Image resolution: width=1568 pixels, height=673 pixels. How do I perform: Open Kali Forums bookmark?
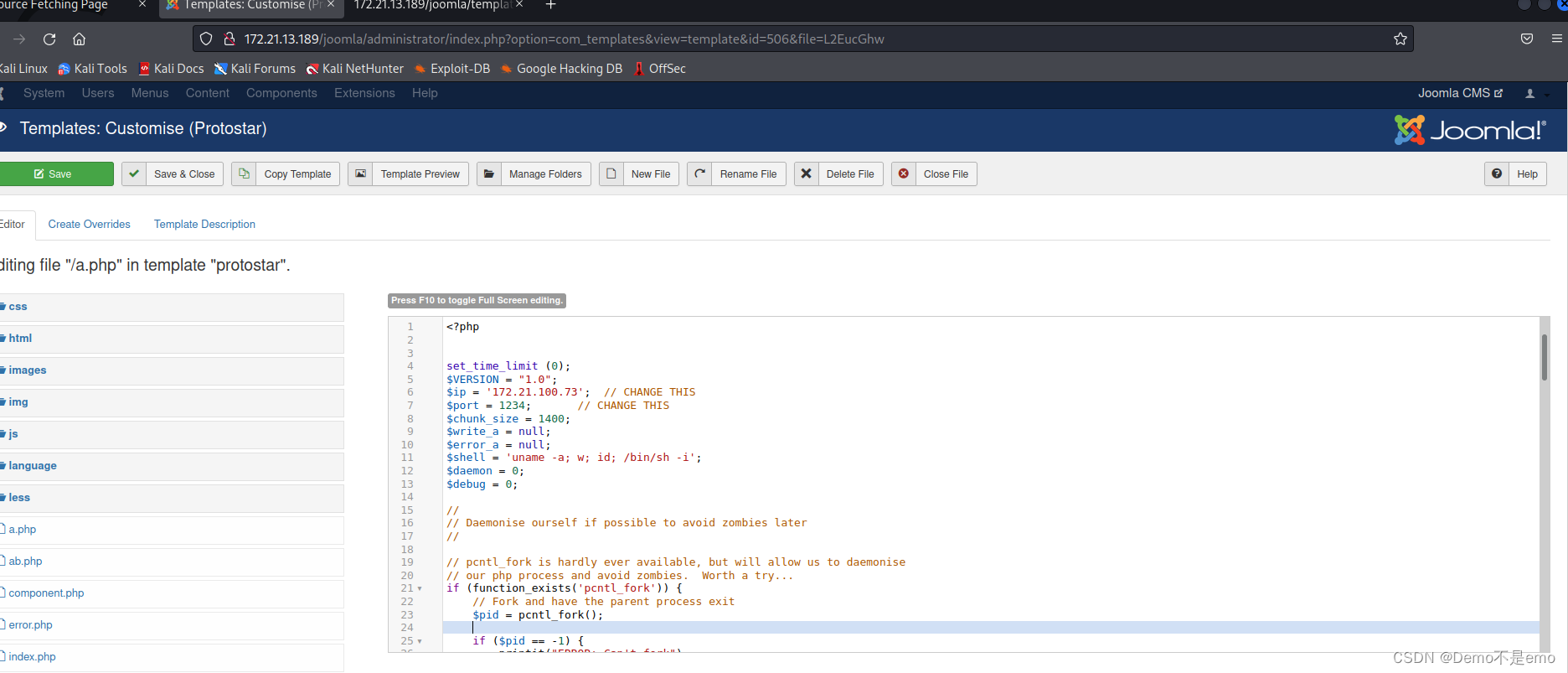pyautogui.click(x=255, y=69)
